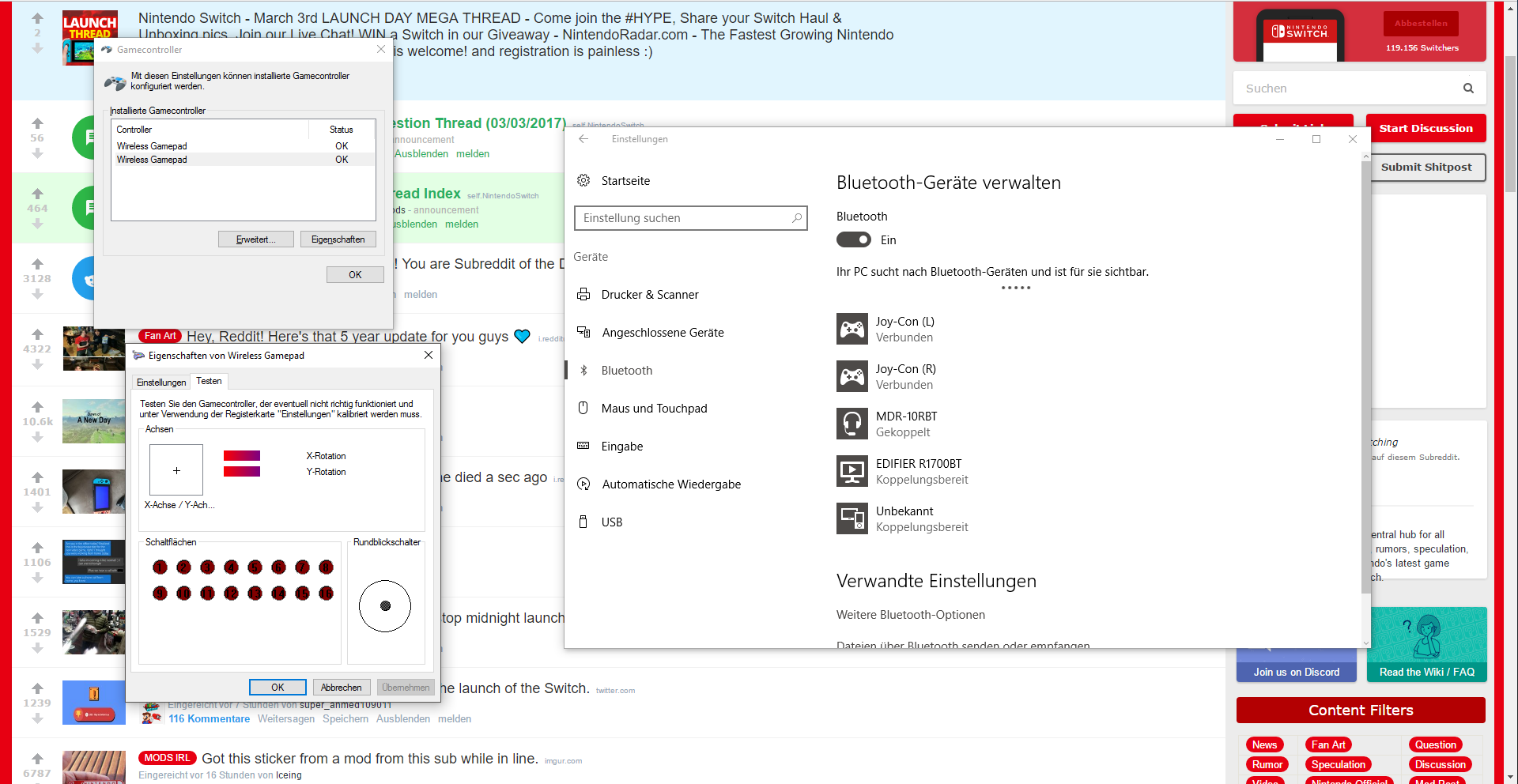This screenshot has height=784, width=1518.
Task: Open Drucker & Scanner settings
Action: (649, 295)
